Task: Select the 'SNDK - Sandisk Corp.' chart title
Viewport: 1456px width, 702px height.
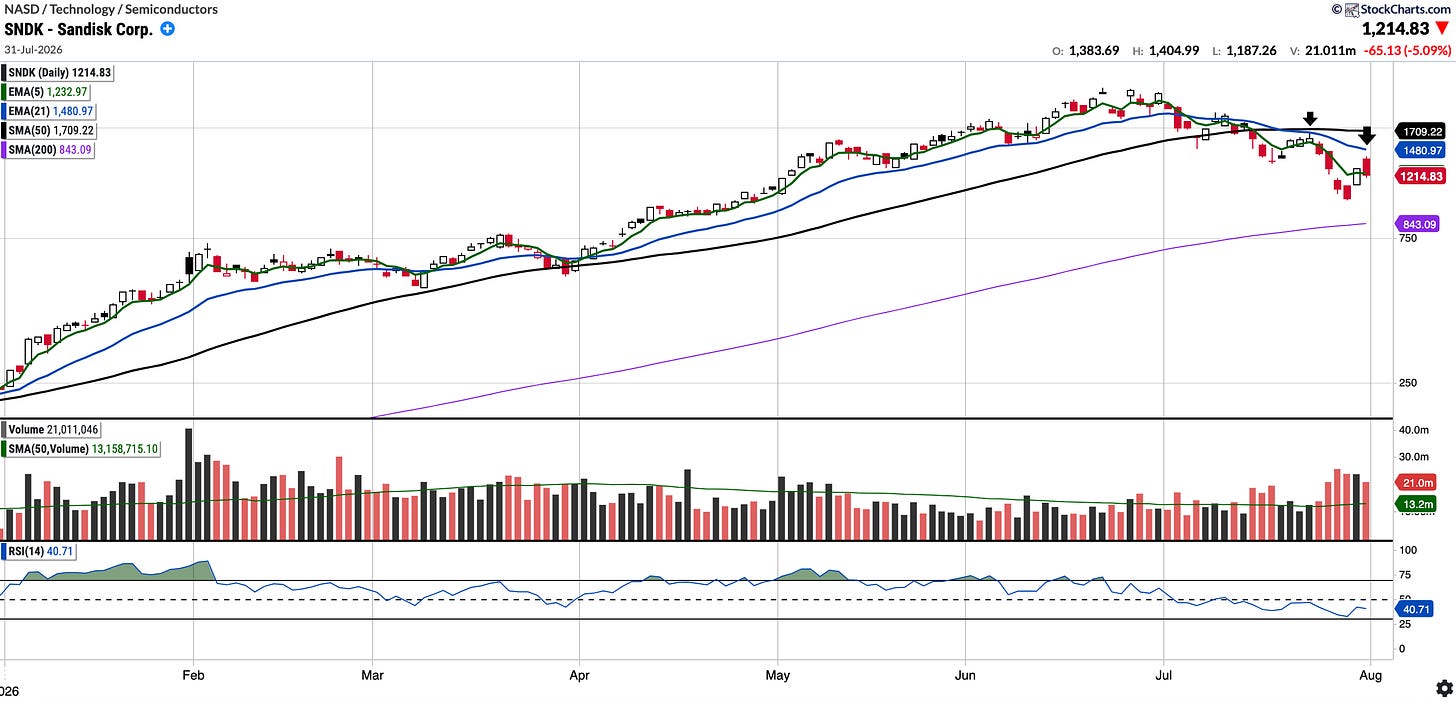Action: point(77,29)
